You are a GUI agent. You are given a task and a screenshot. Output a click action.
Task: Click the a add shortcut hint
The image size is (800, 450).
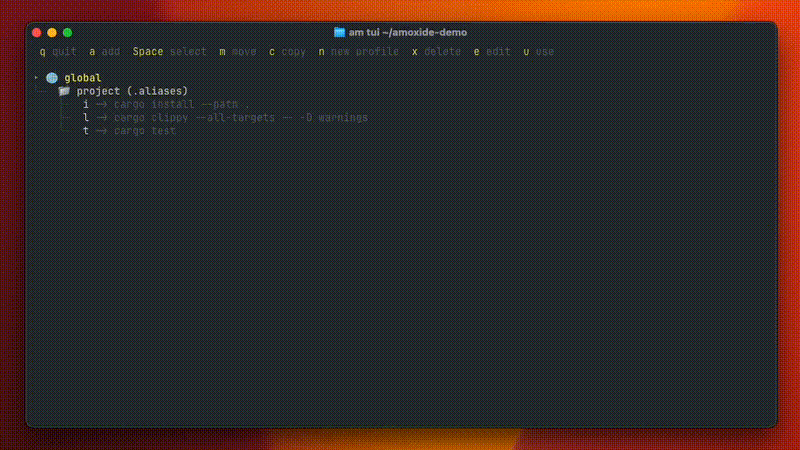tap(105, 52)
